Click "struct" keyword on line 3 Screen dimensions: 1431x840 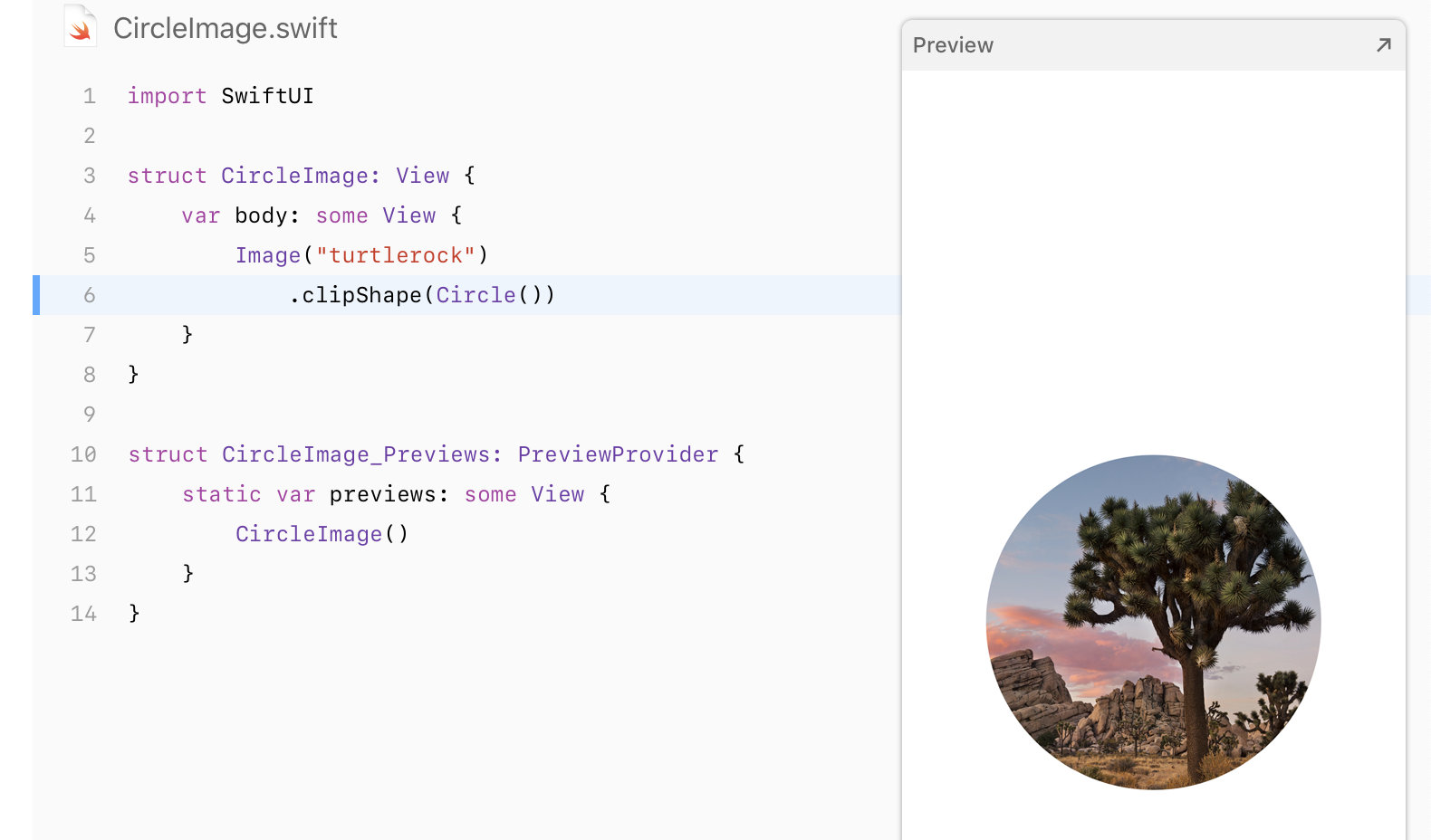point(168,176)
